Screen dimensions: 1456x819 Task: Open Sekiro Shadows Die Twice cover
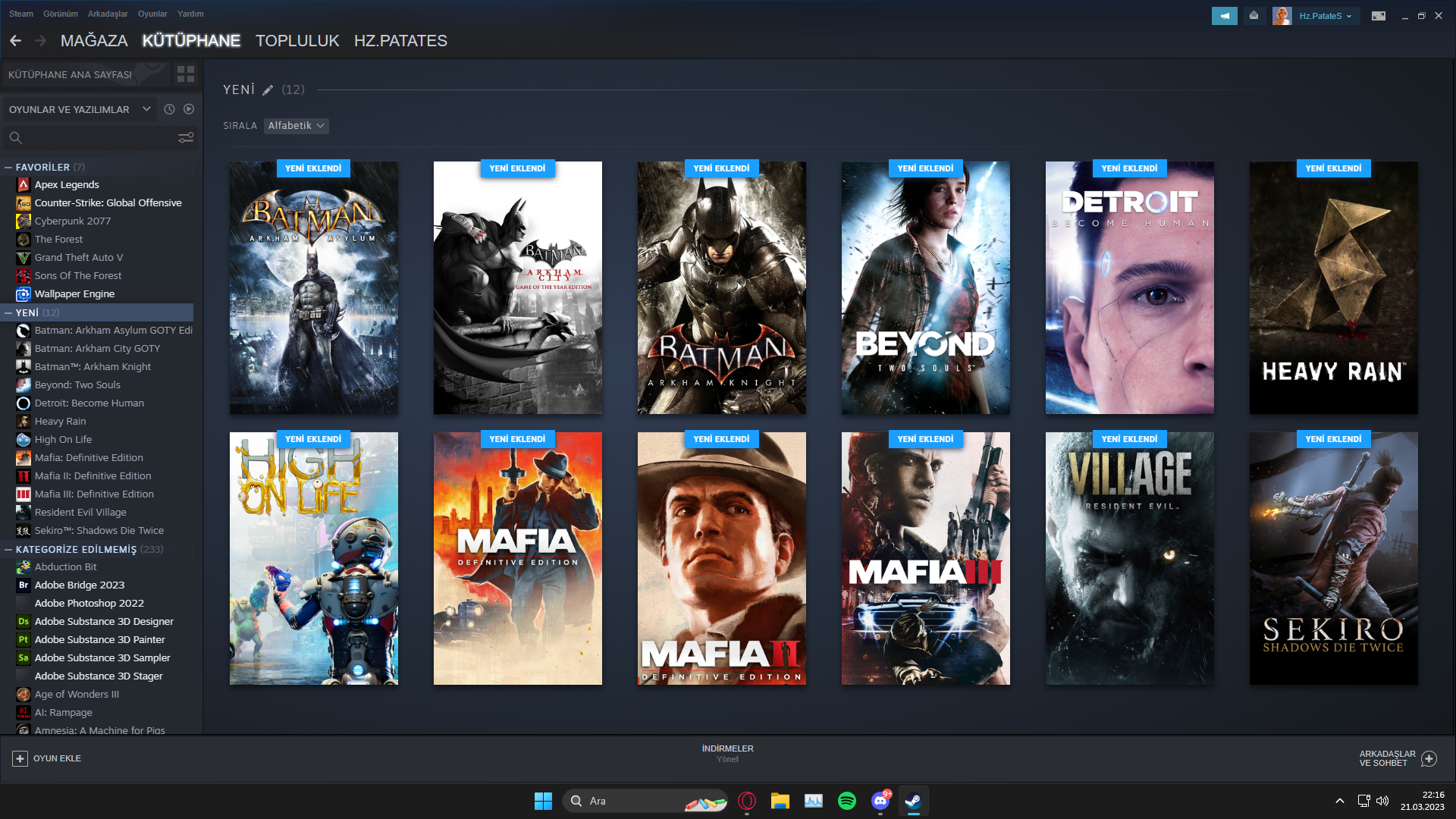(1334, 558)
